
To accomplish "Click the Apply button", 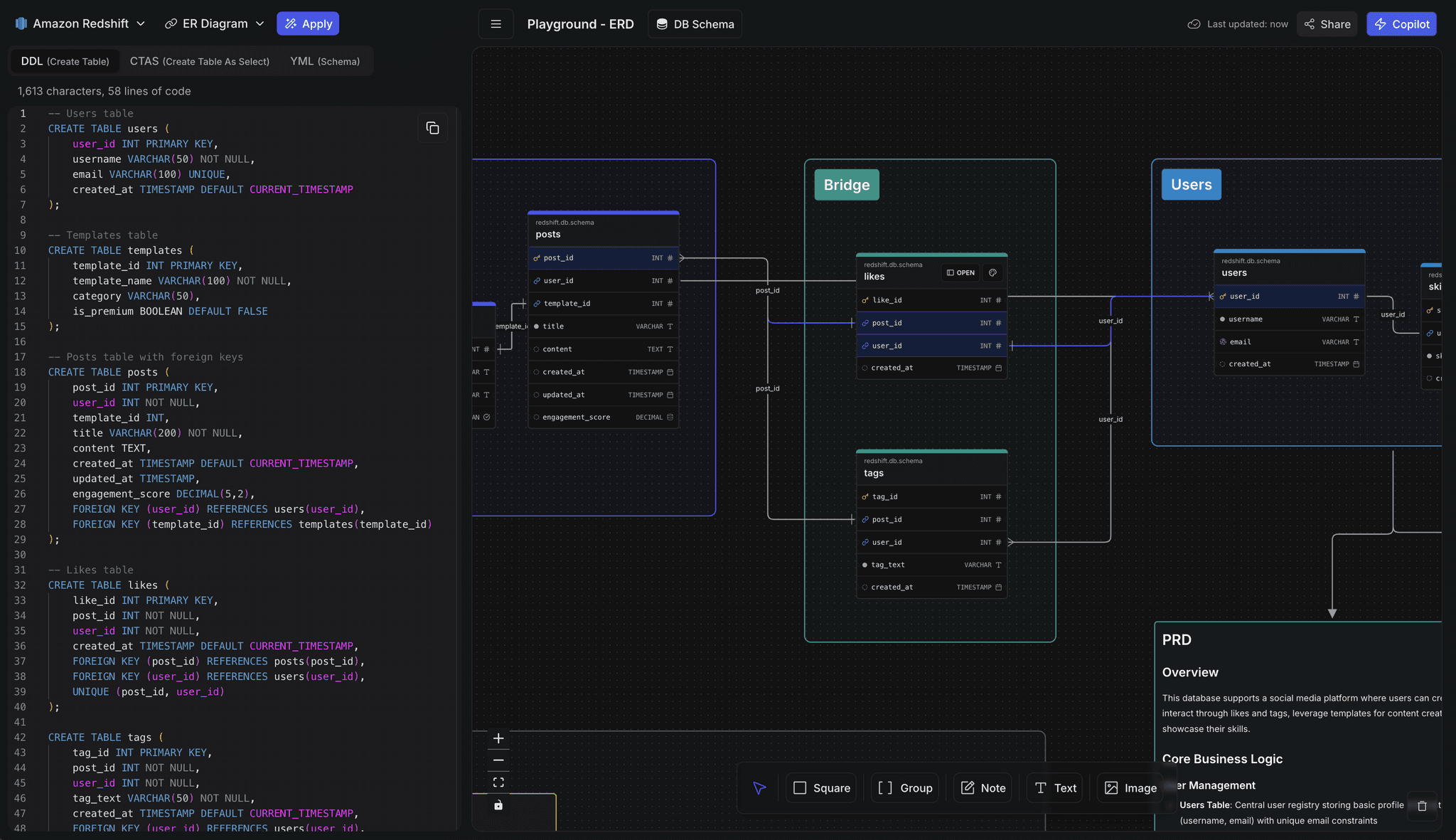I will (308, 23).
